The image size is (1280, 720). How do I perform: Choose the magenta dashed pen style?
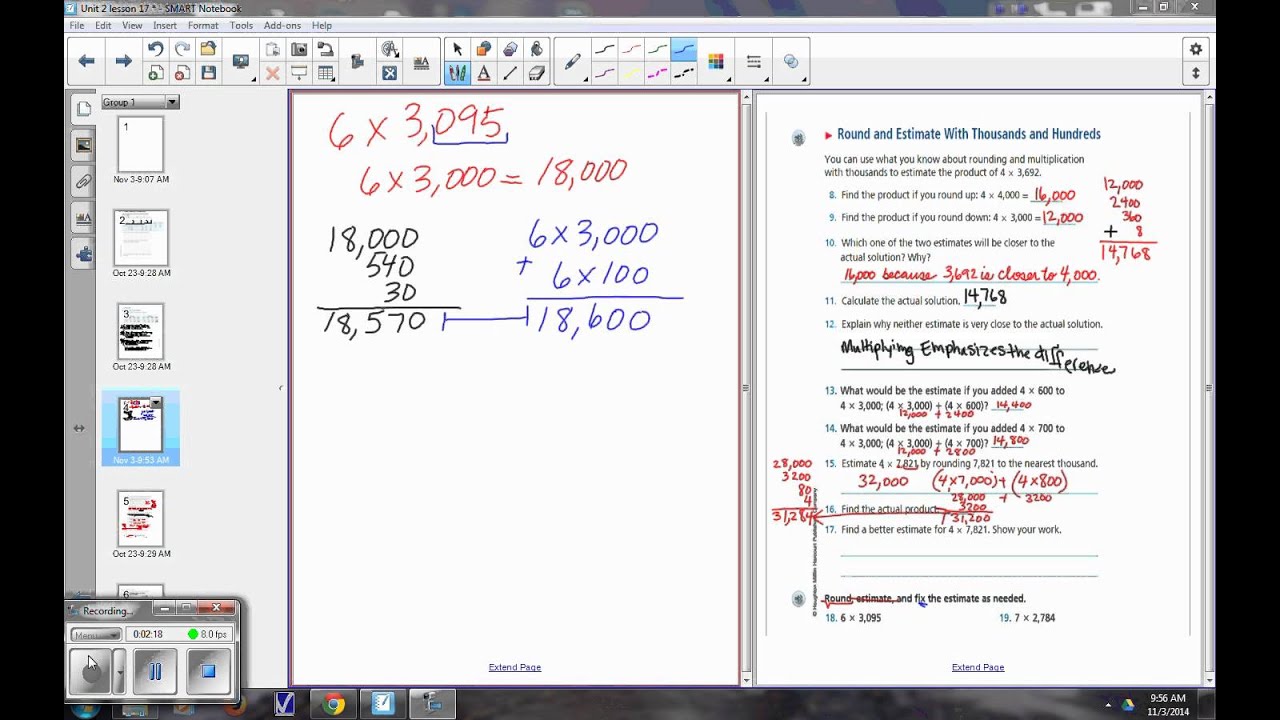point(657,72)
